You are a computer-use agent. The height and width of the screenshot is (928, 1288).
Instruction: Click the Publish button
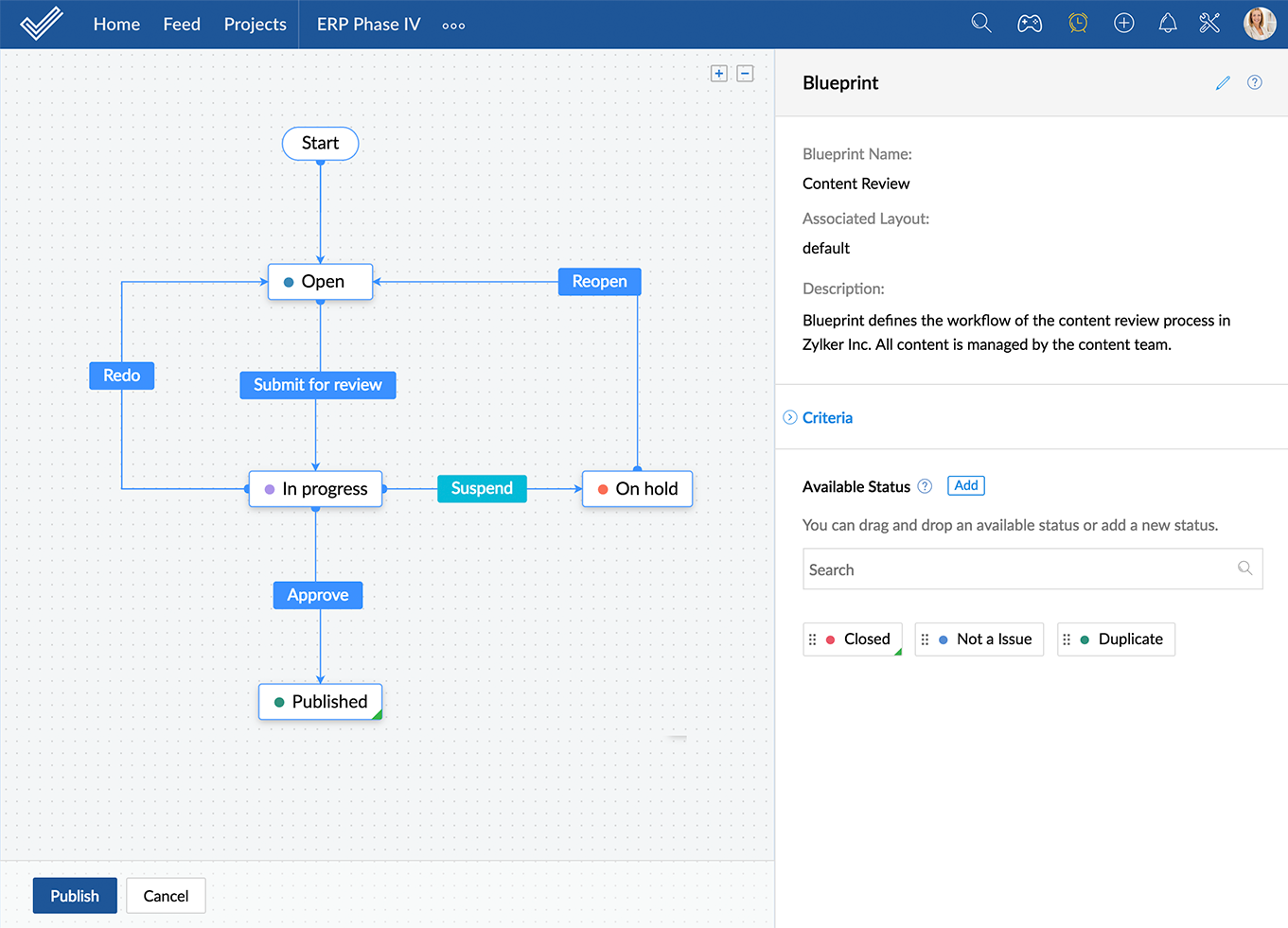[x=75, y=896]
